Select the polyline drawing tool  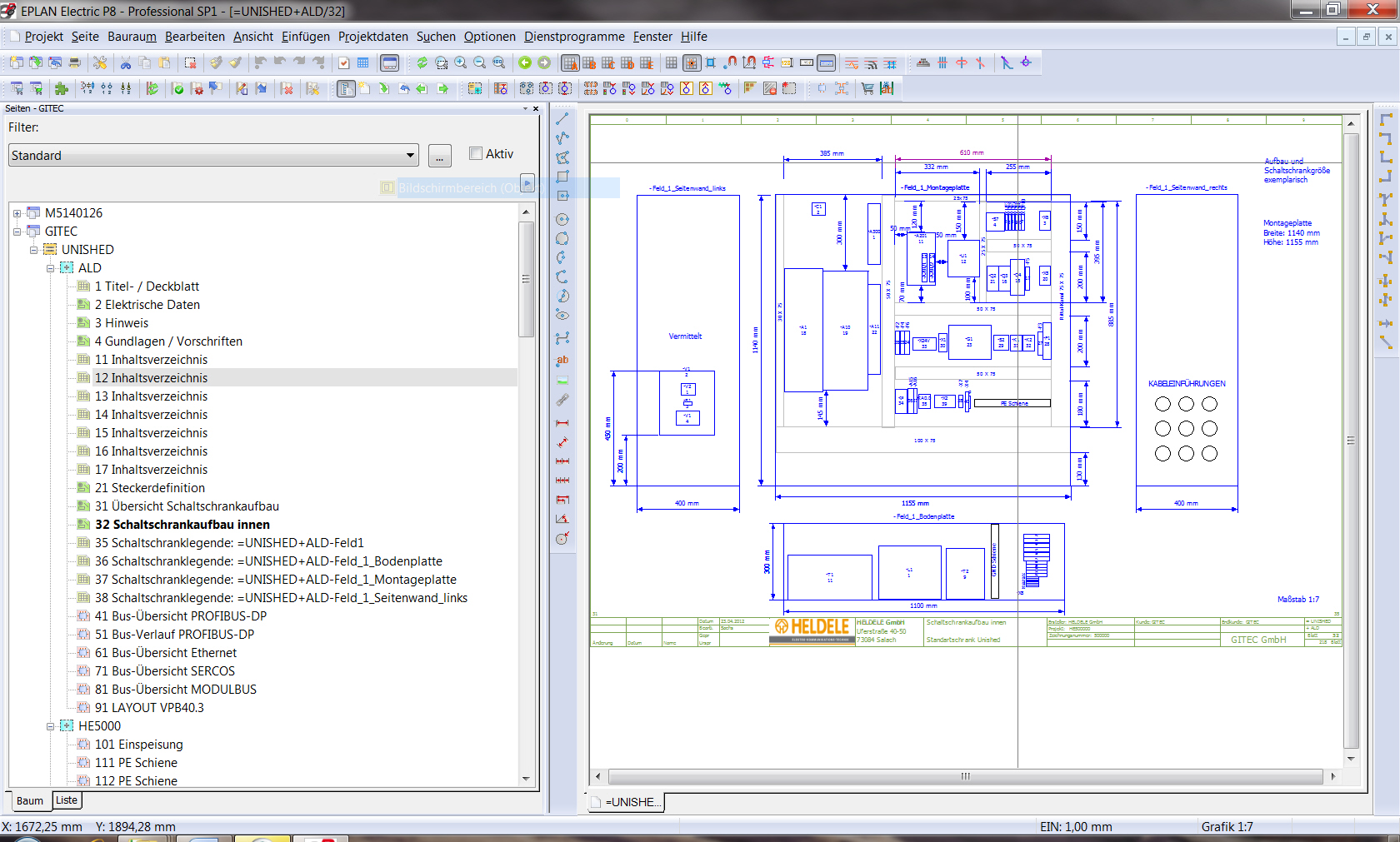562,138
